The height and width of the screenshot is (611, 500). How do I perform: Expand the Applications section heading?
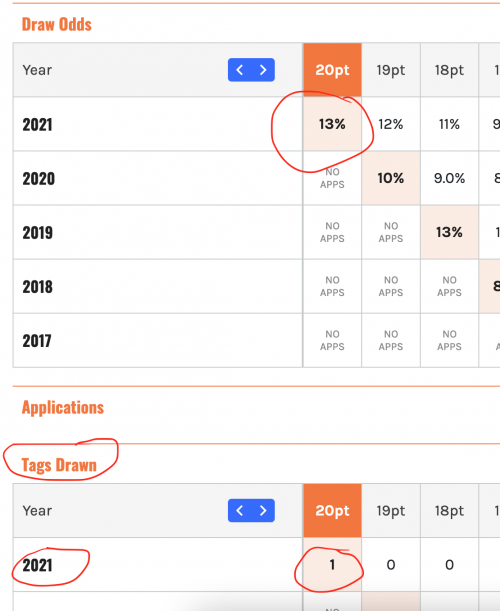tap(63, 408)
